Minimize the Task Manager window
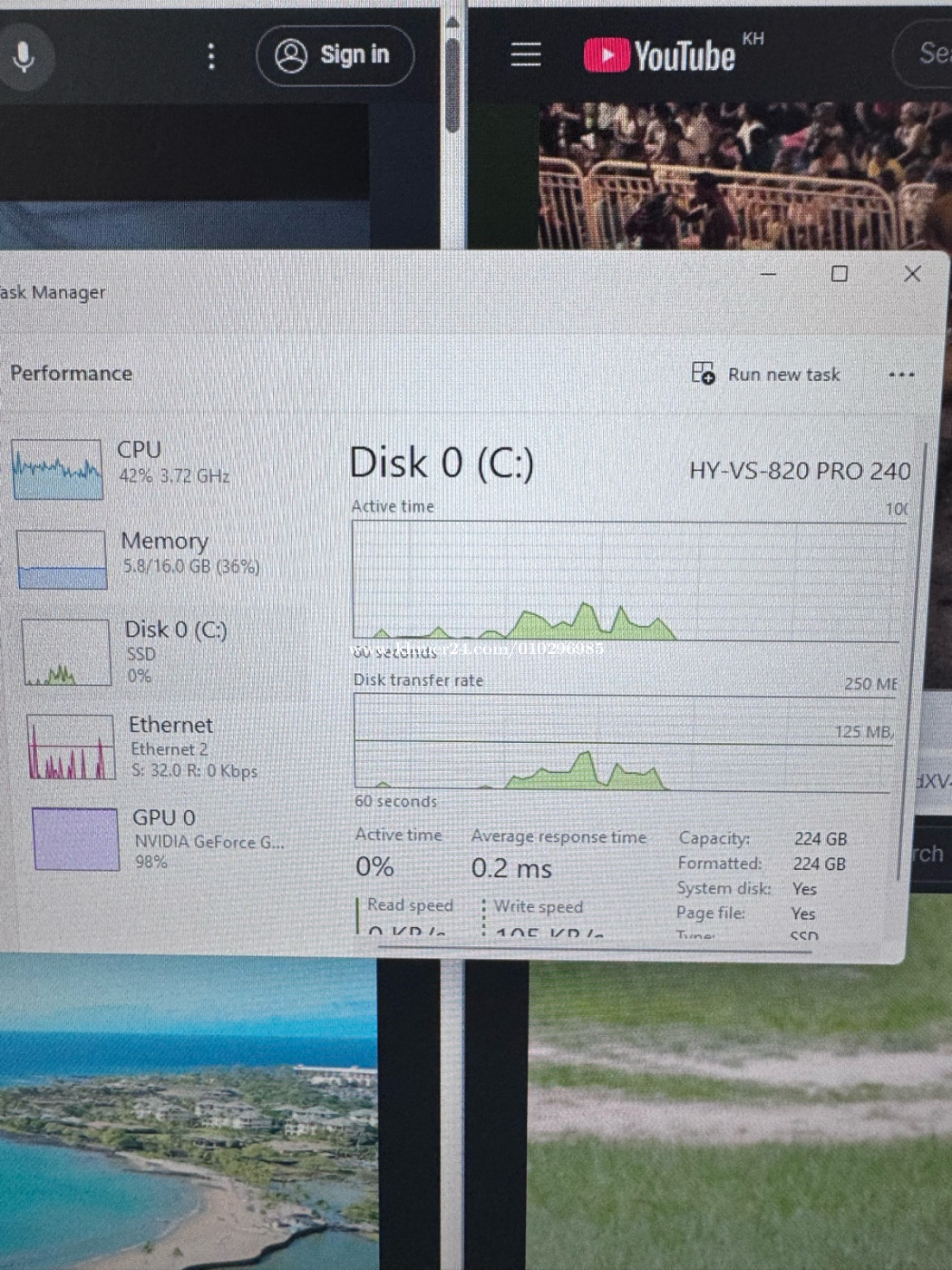This screenshot has height=1270, width=952. (768, 272)
